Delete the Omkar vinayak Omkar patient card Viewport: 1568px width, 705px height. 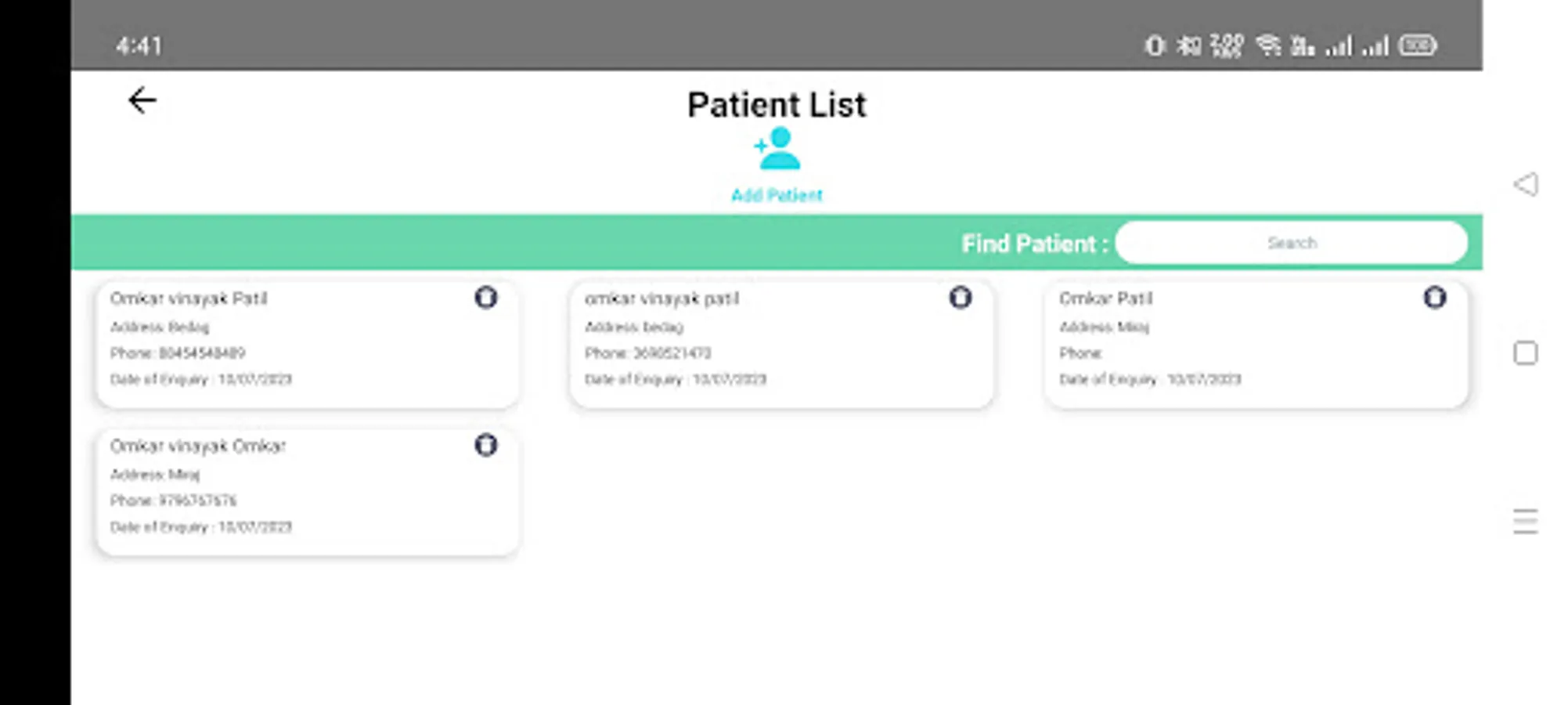point(486,446)
